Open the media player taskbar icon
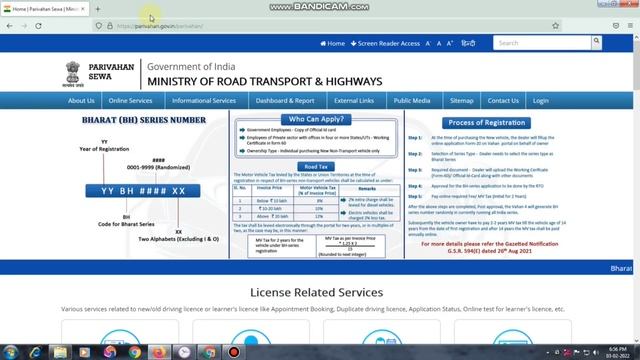Screen dimensions: 640x360 (x=84, y=352)
